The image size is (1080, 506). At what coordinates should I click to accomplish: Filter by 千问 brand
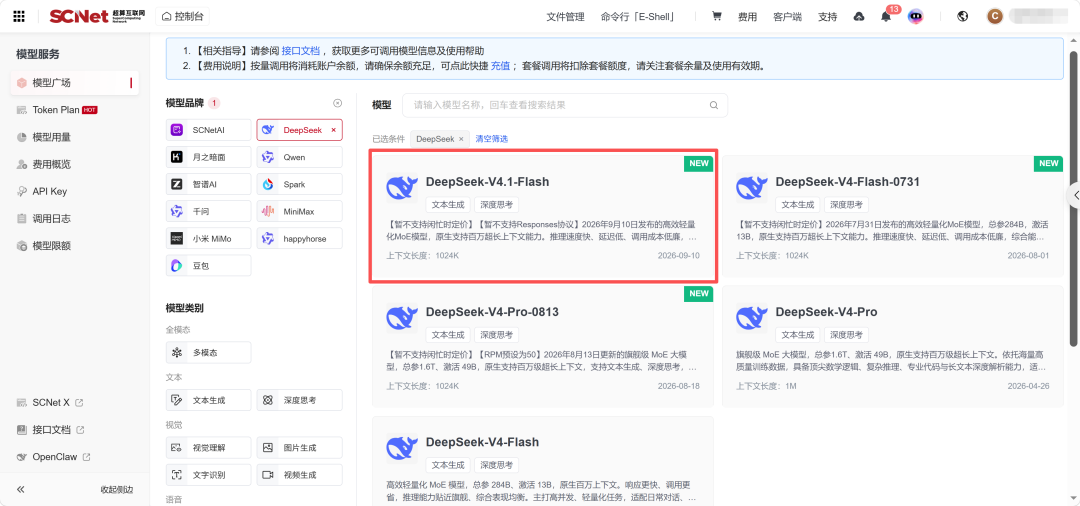209,211
